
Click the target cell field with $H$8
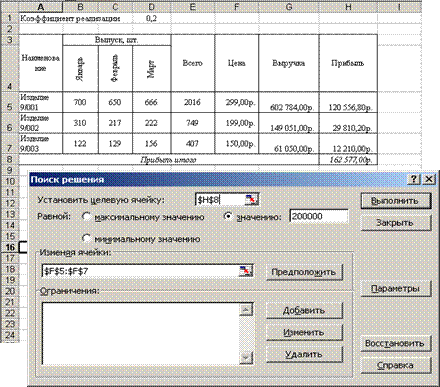tap(220, 200)
